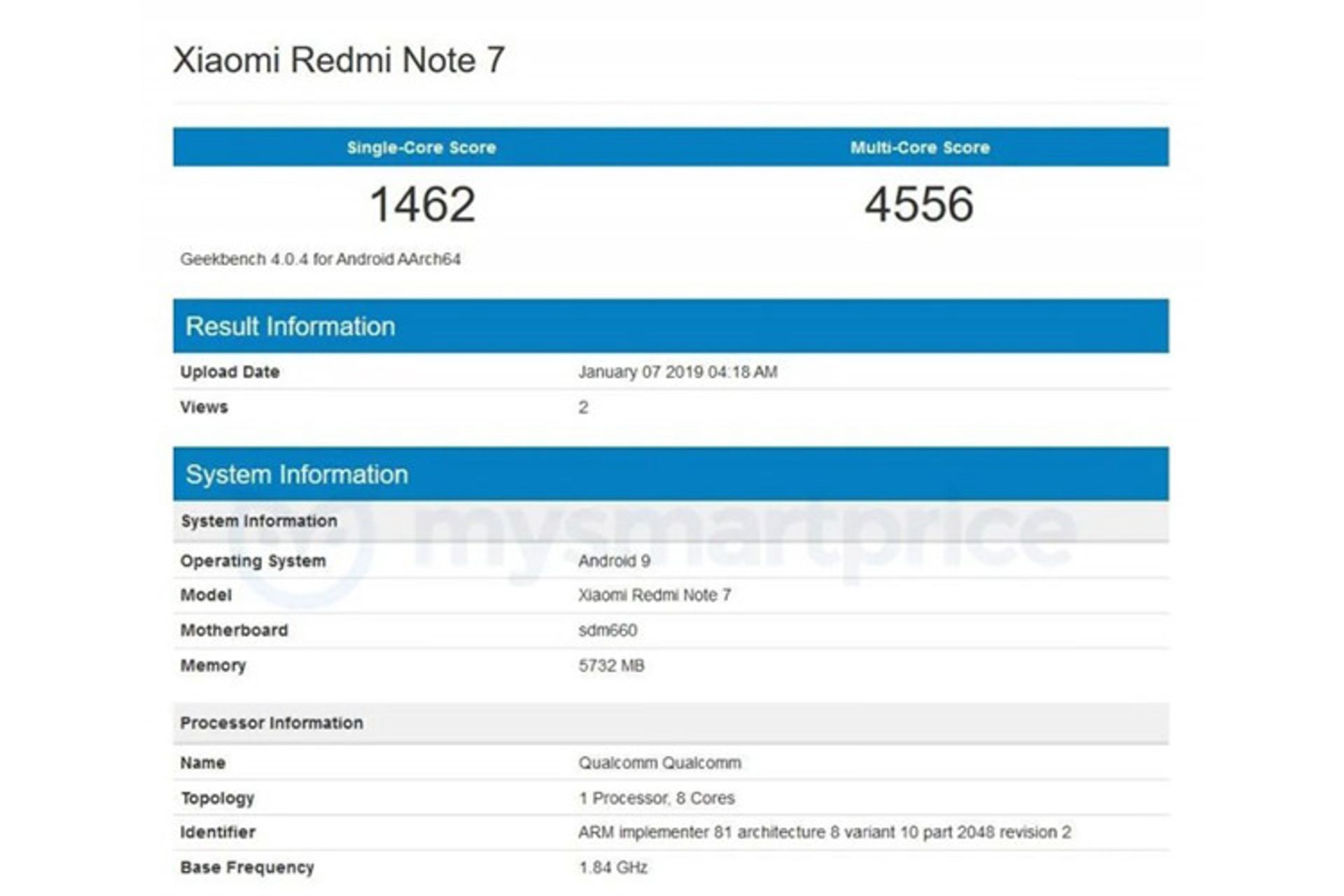Click the Upload Date label
Image resolution: width=1344 pixels, height=896 pixels.
pyautogui.click(x=230, y=372)
